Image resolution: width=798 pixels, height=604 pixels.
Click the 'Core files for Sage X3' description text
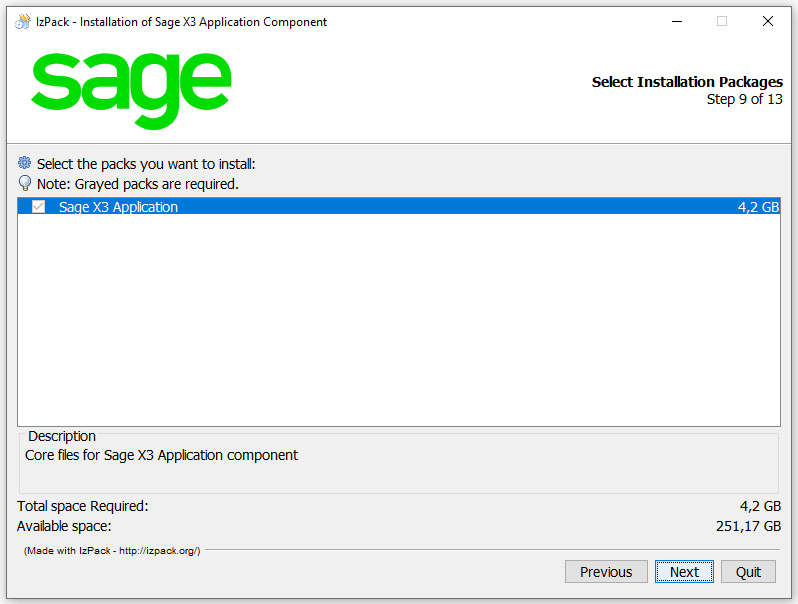pos(161,455)
